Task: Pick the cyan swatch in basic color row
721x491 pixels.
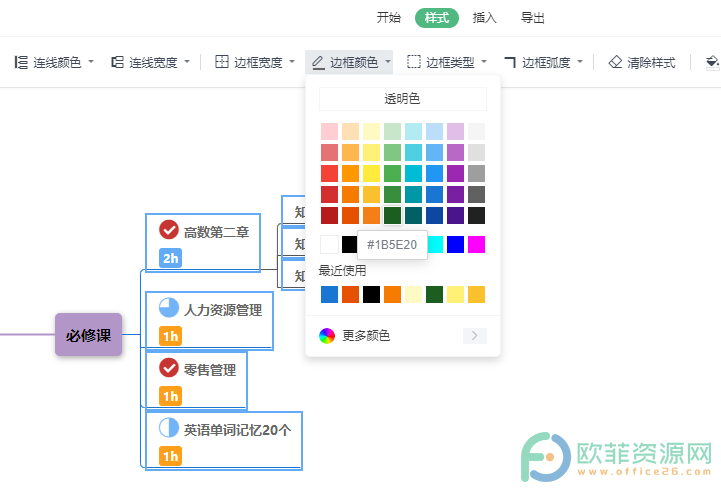Action: point(435,245)
